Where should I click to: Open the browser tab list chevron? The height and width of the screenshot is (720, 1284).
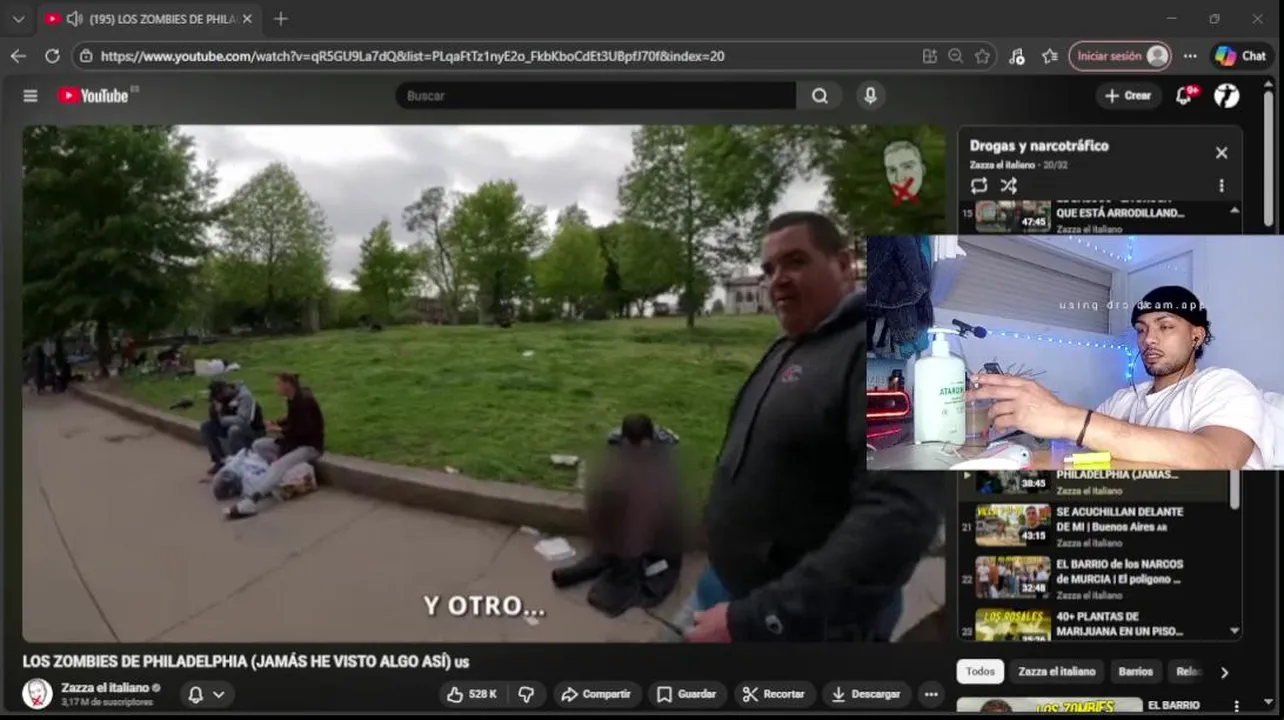pyautogui.click(x=18, y=19)
